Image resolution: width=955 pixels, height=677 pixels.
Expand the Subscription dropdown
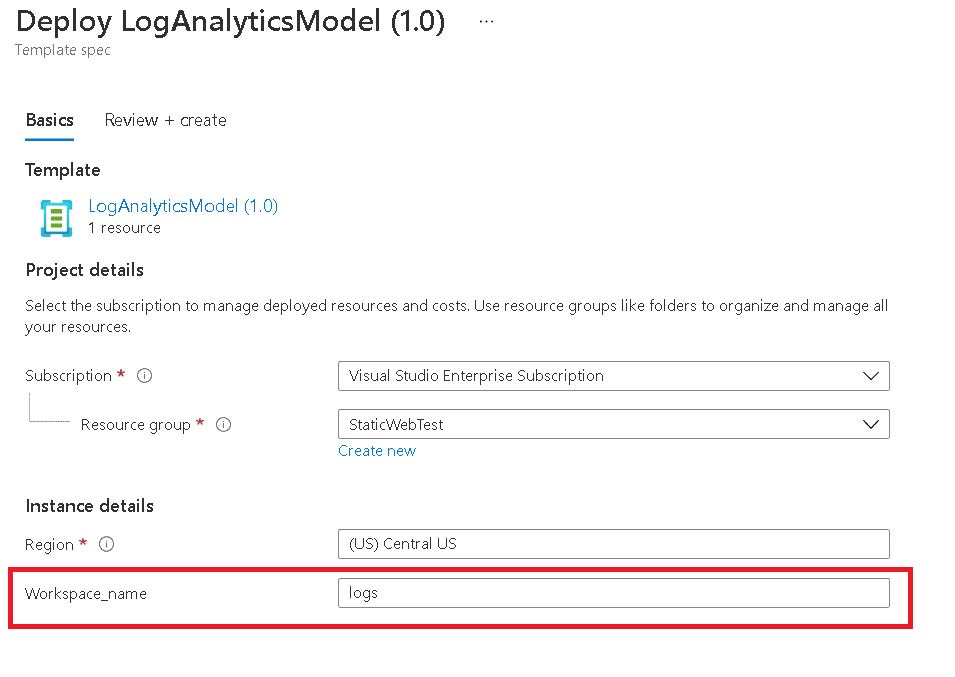(613, 376)
